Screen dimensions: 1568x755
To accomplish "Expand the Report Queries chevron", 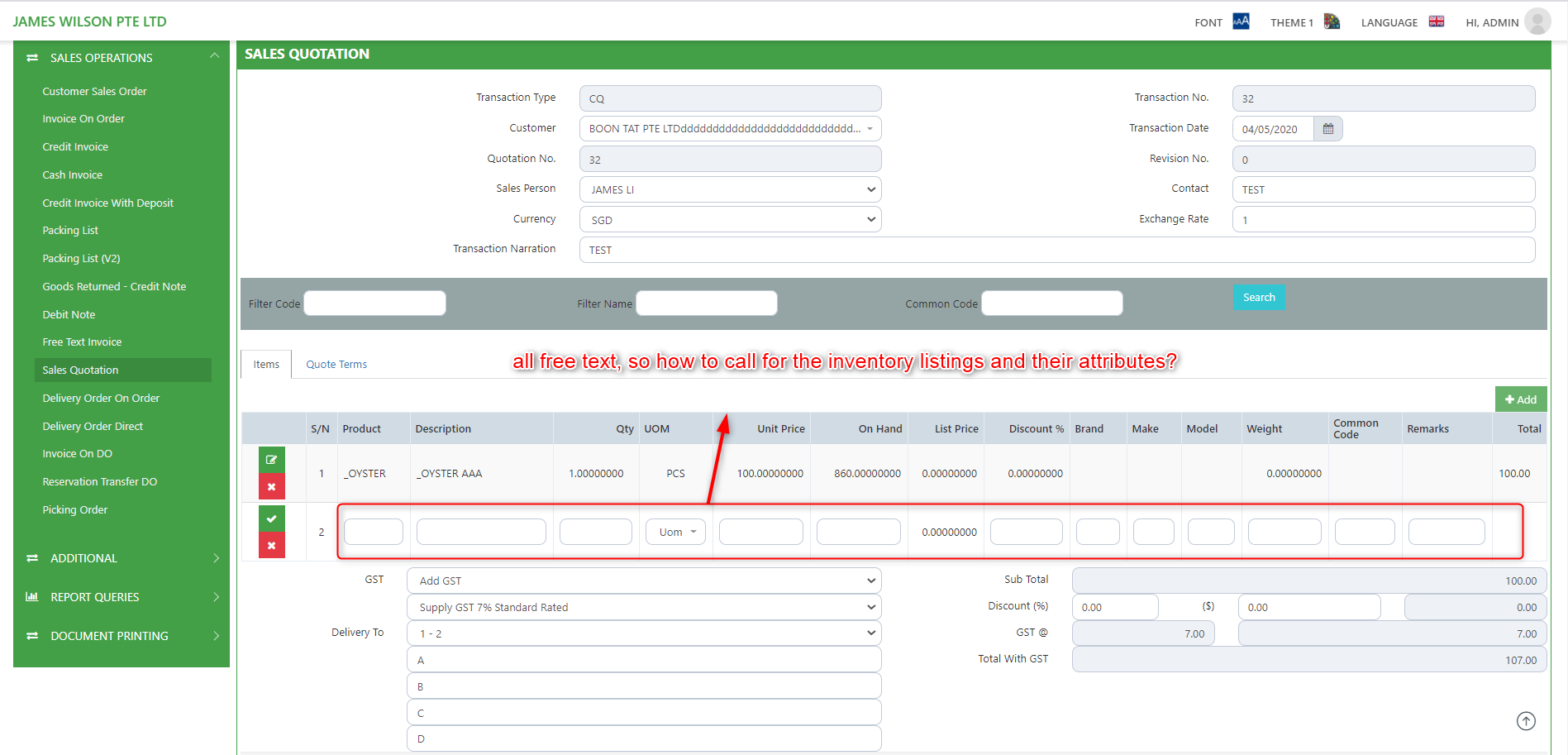I will pos(216,597).
